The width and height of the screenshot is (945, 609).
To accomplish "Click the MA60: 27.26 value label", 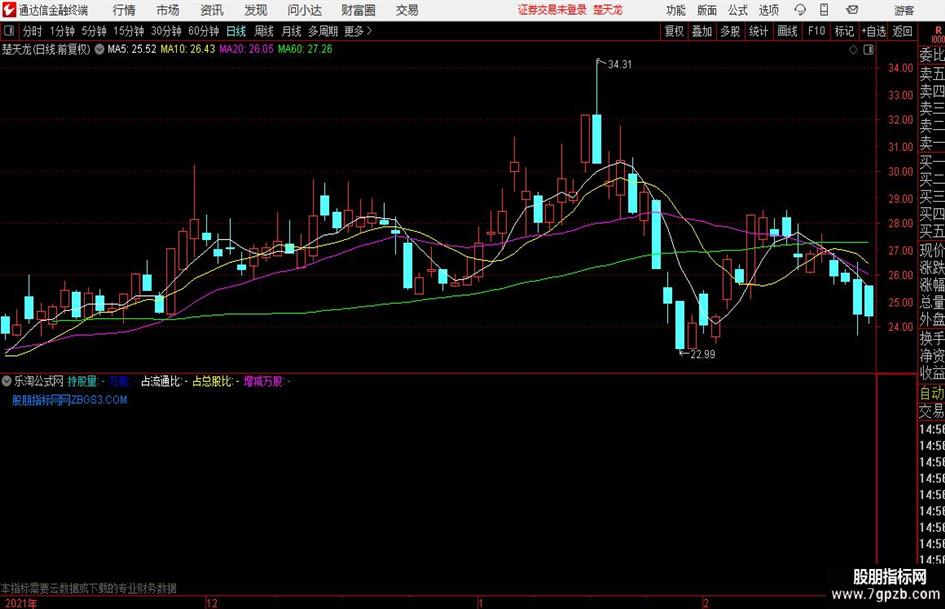I will (305, 49).
